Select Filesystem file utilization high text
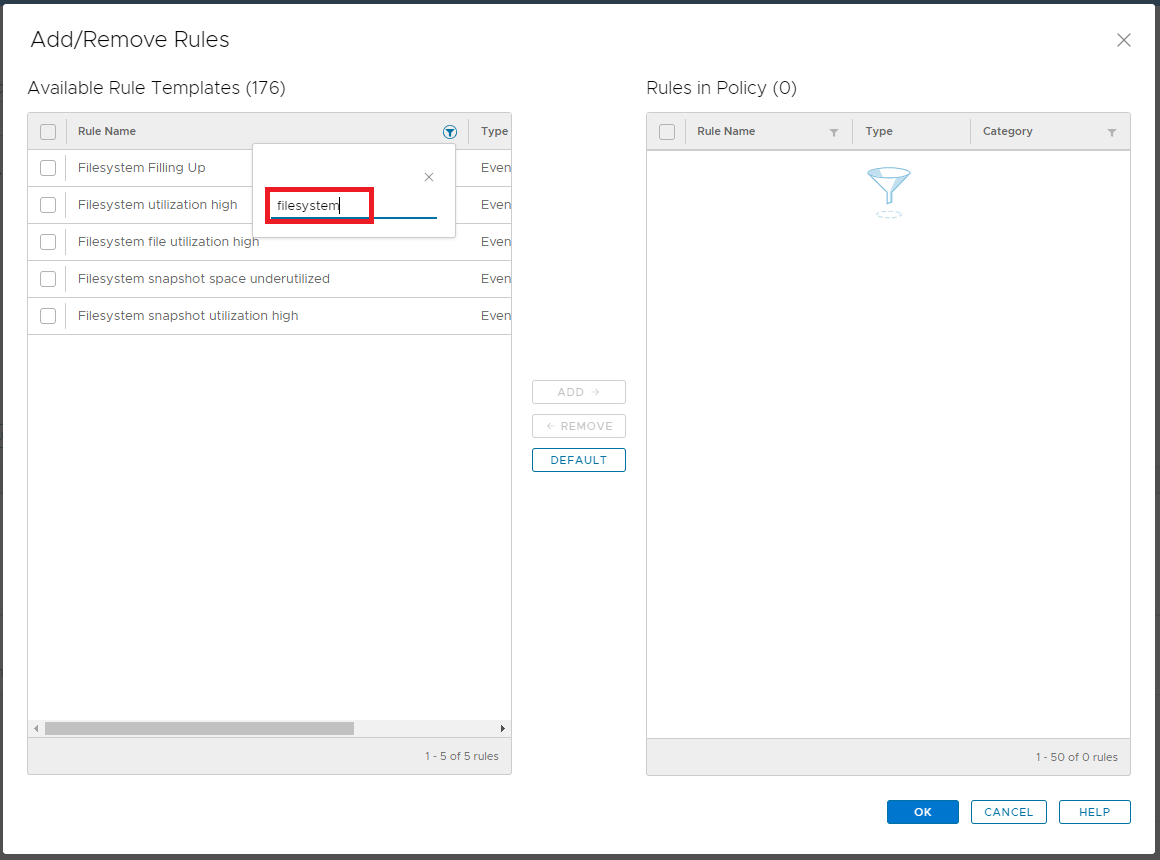The height and width of the screenshot is (860, 1160). [169, 242]
